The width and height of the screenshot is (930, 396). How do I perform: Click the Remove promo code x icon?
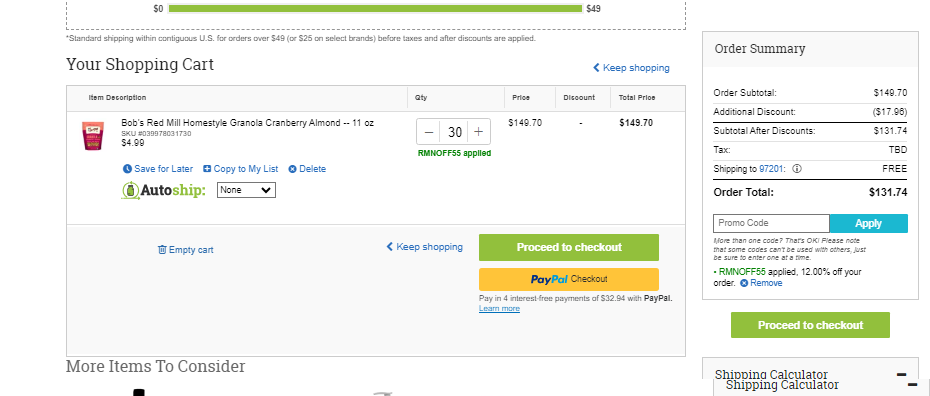click(x=744, y=283)
